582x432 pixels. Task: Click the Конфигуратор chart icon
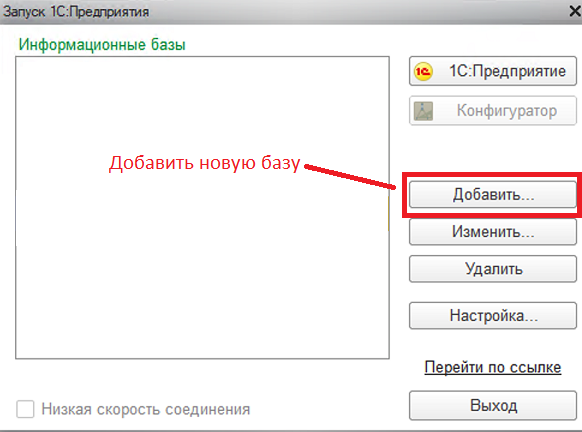pyautogui.click(x=424, y=111)
